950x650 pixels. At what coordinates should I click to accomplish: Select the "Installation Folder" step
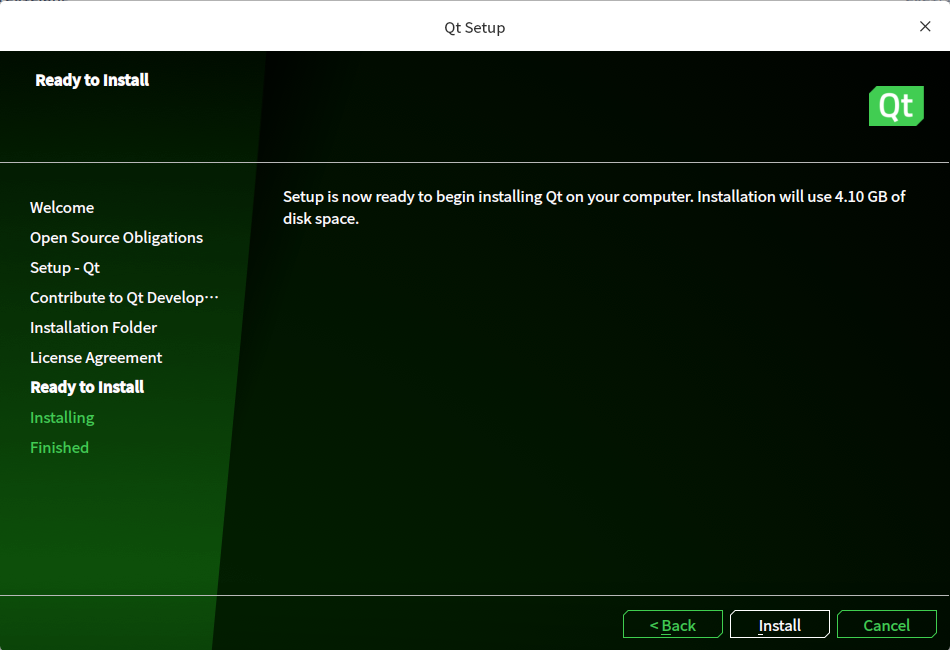click(93, 327)
